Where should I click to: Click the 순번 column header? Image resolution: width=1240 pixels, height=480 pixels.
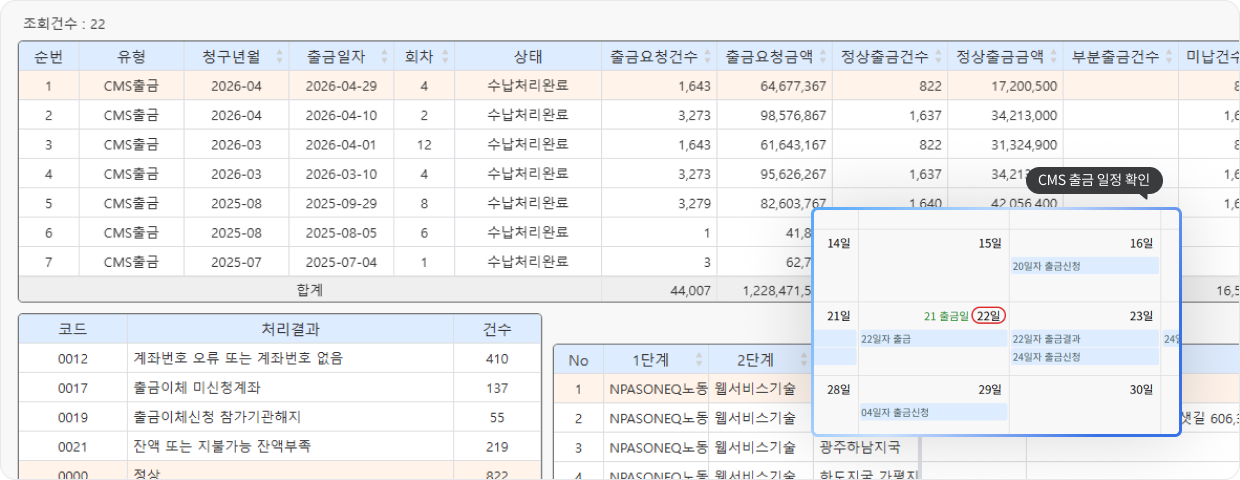(49, 57)
